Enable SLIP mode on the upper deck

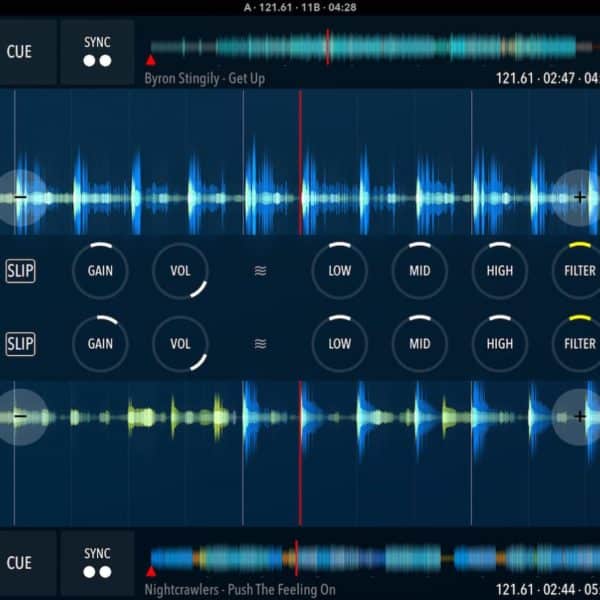(x=20, y=271)
